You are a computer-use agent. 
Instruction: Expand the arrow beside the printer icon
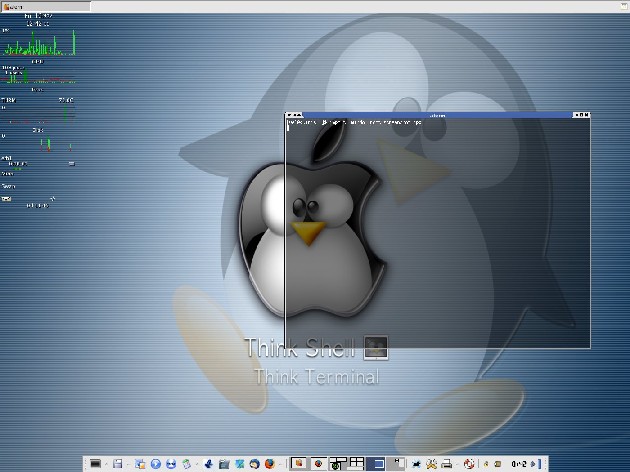(457, 464)
